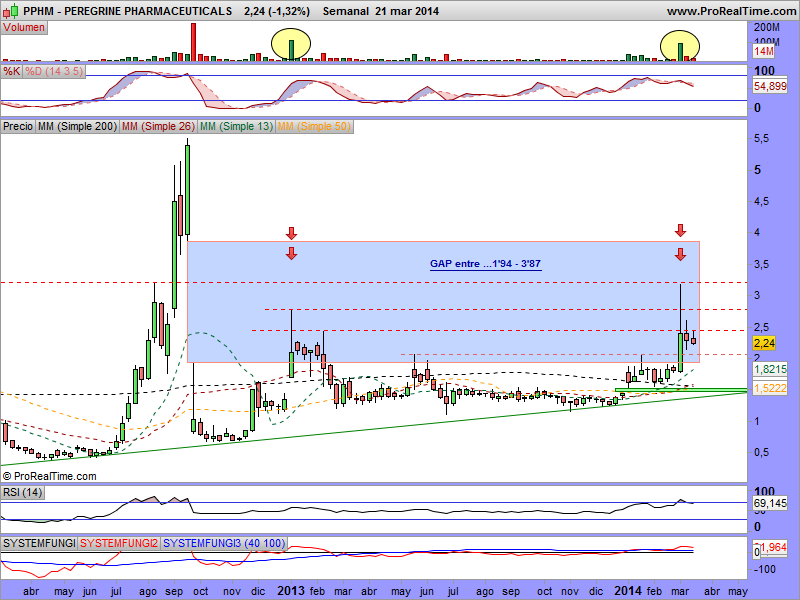The height and width of the screenshot is (600, 800).
Task: Click the 2013 year label on time axis
Action: coord(292,591)
